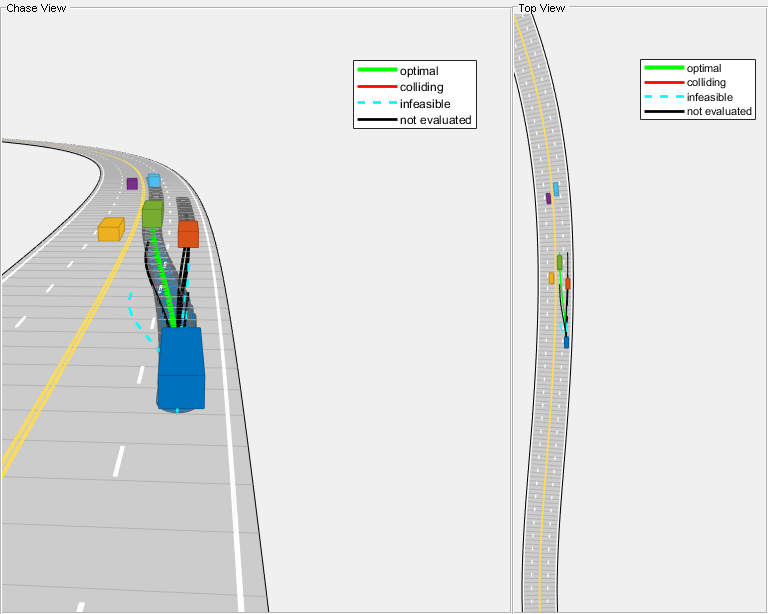768x614 pixels.
Task: Select 'not evaluated' legend entry in Top View
Action: (719, 112)
